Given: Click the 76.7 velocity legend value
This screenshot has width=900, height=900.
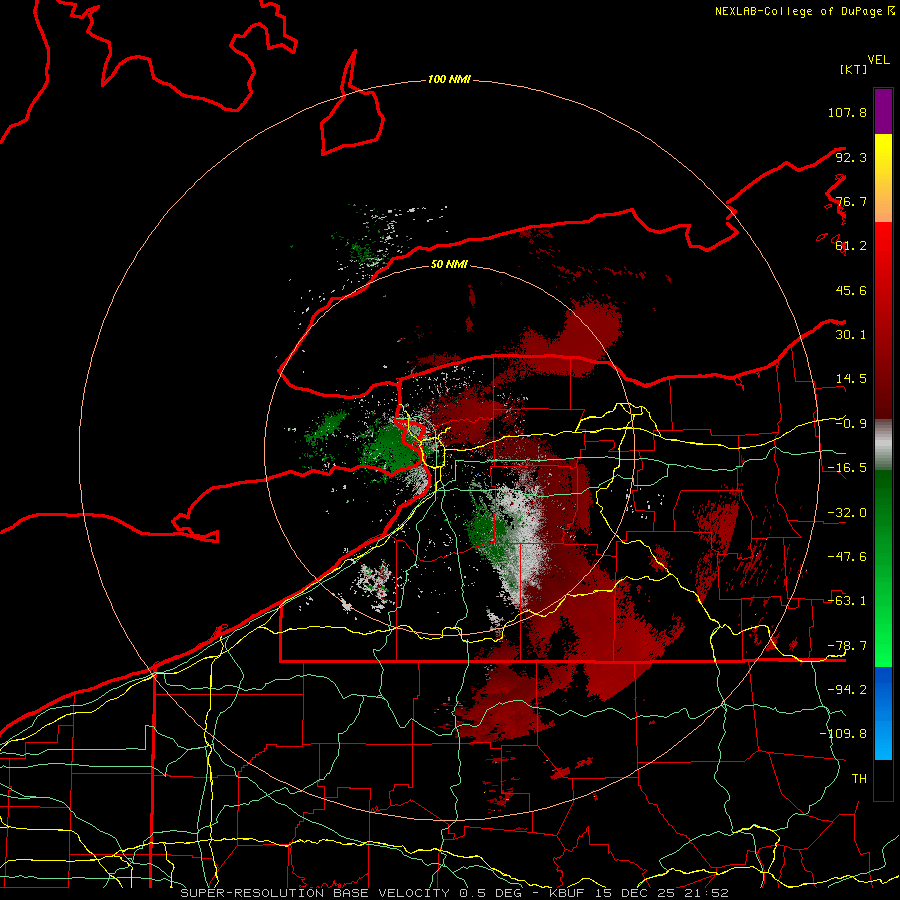Looking at the screenshot, I should (x=851, y=201).
